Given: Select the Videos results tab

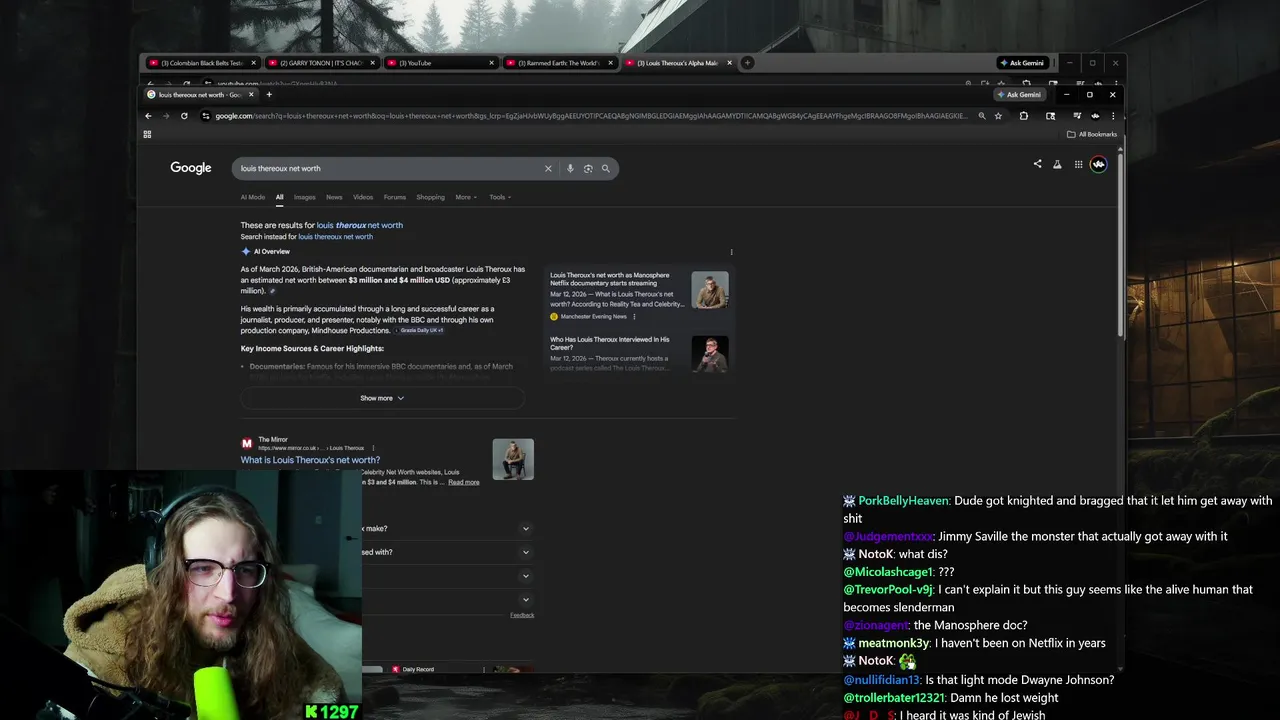Looking at the screenshot, I should (363, 197).
